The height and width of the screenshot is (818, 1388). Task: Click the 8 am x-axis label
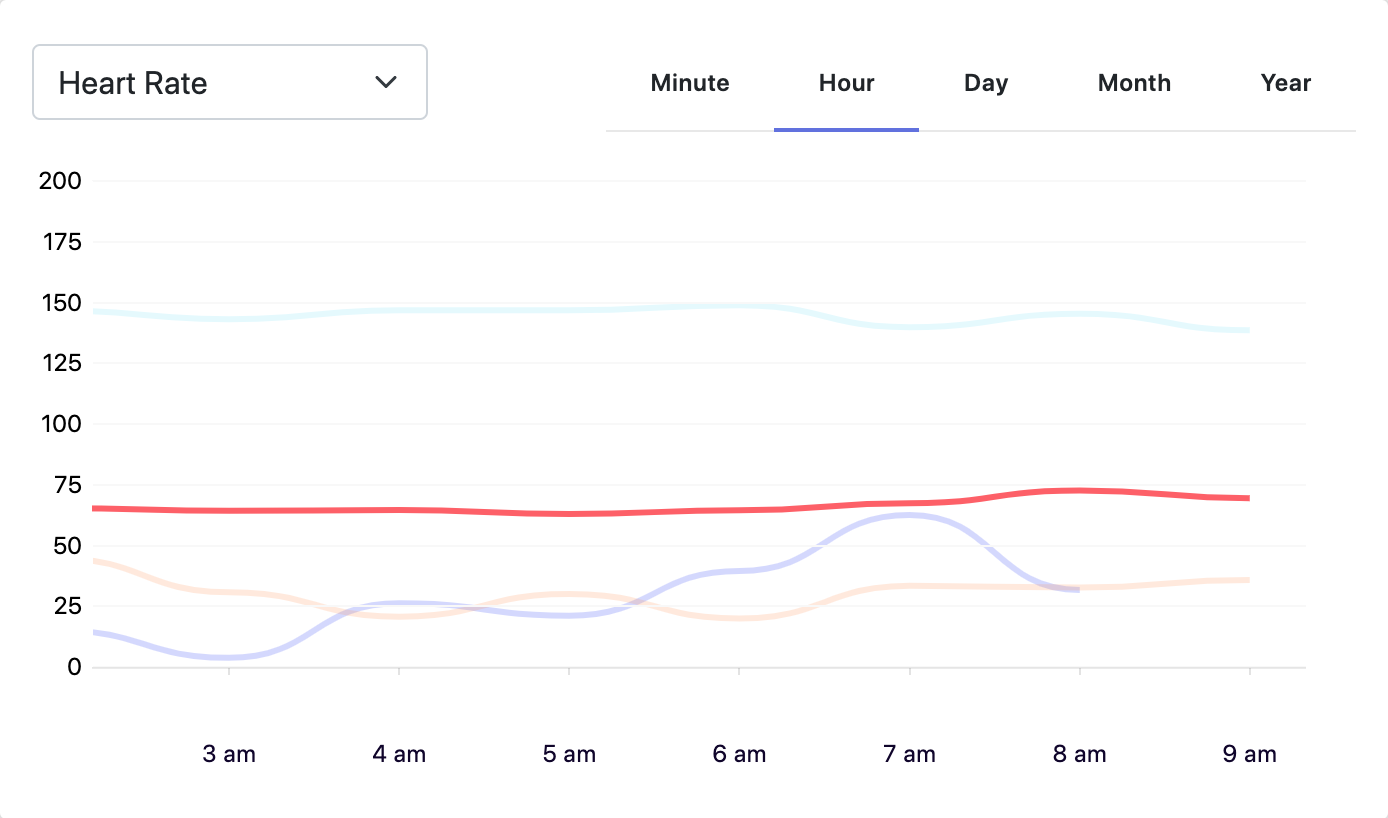[x=1079, y=754]
